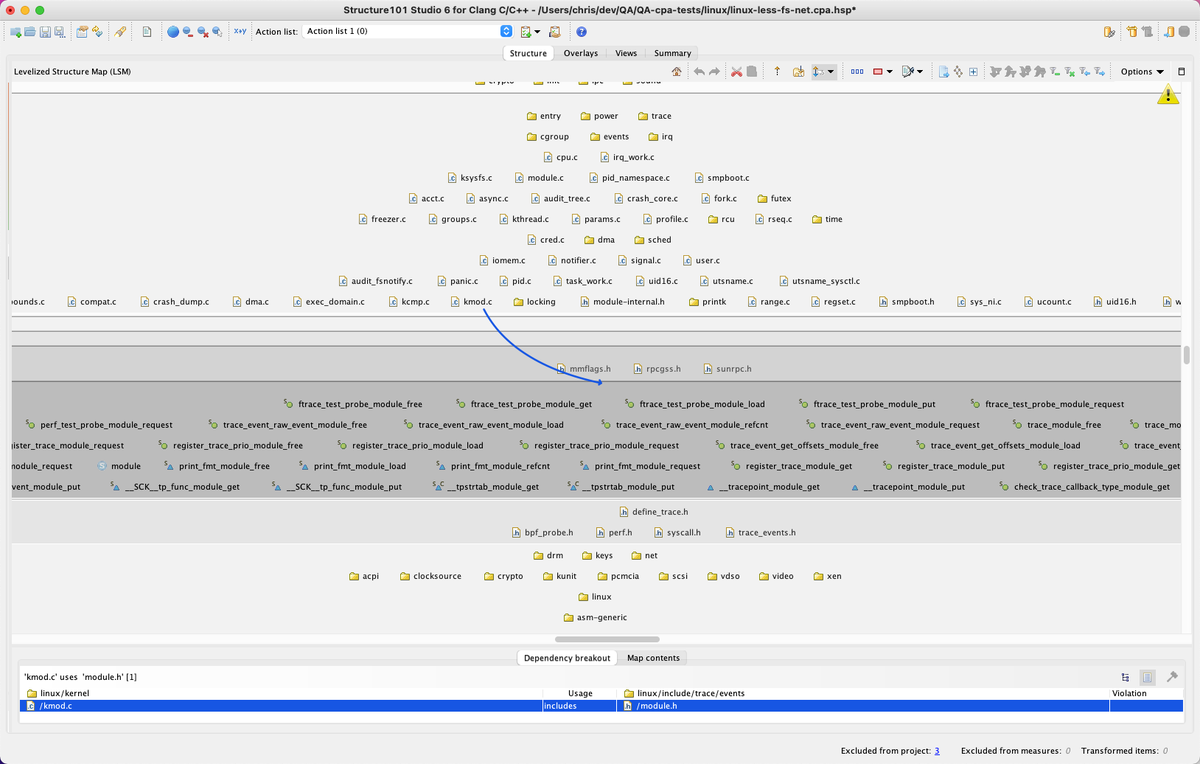This screenshot has height=764, width=1200.
Task: Open the Summary tab
Action: pyautogui.click(x=672, y=53)
